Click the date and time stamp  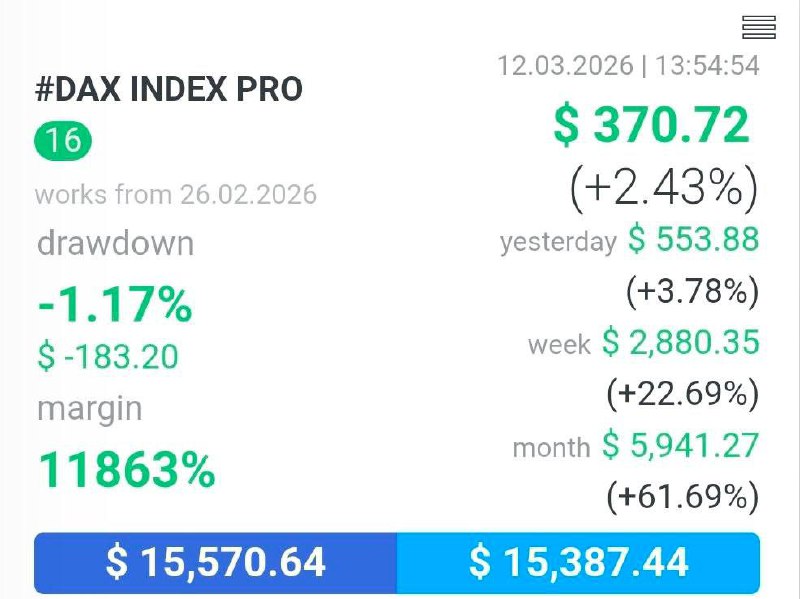pyautogui.click(x=628, y=66)
